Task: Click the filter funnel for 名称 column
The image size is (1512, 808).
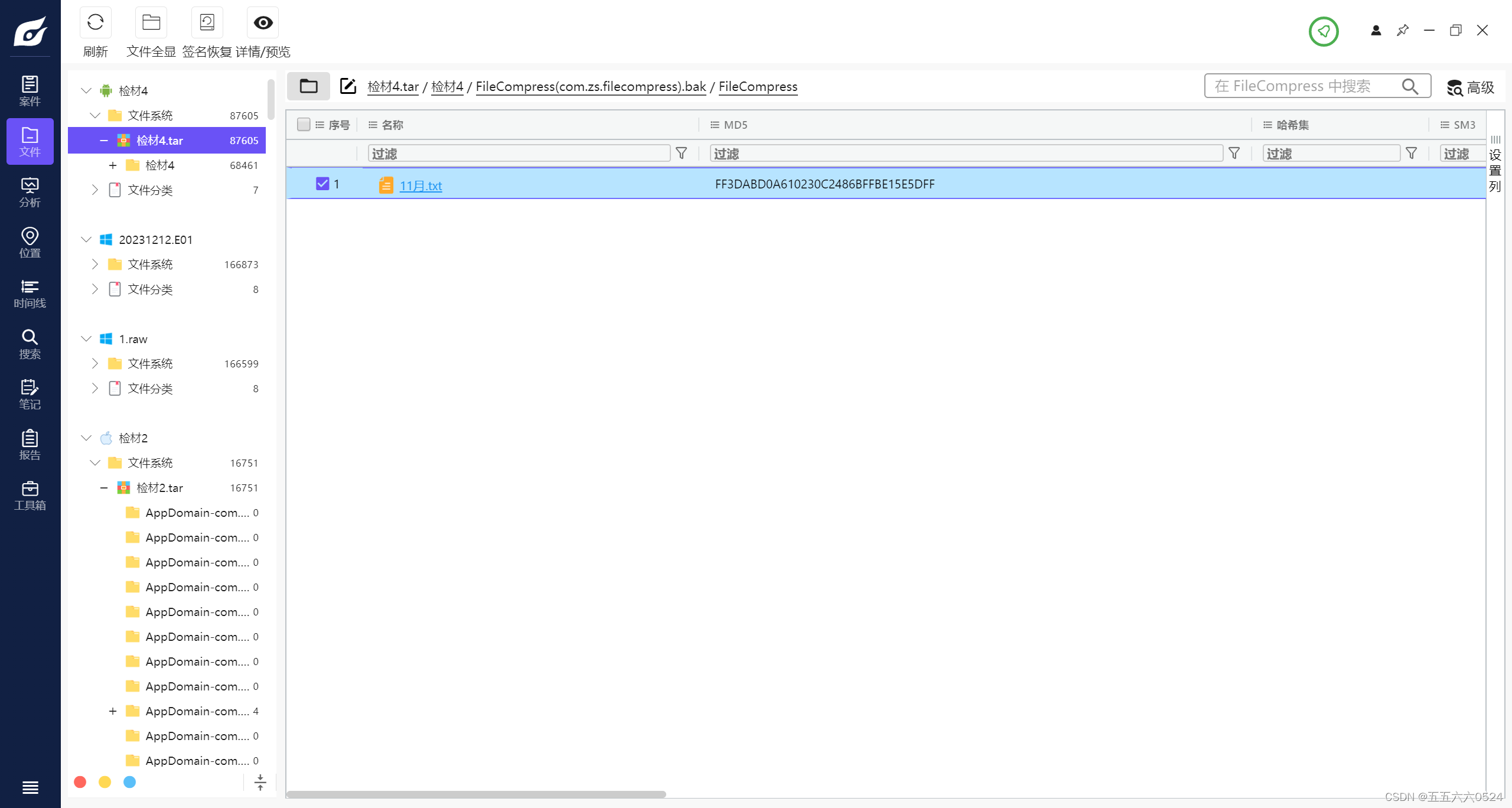Action: point(681,154)
